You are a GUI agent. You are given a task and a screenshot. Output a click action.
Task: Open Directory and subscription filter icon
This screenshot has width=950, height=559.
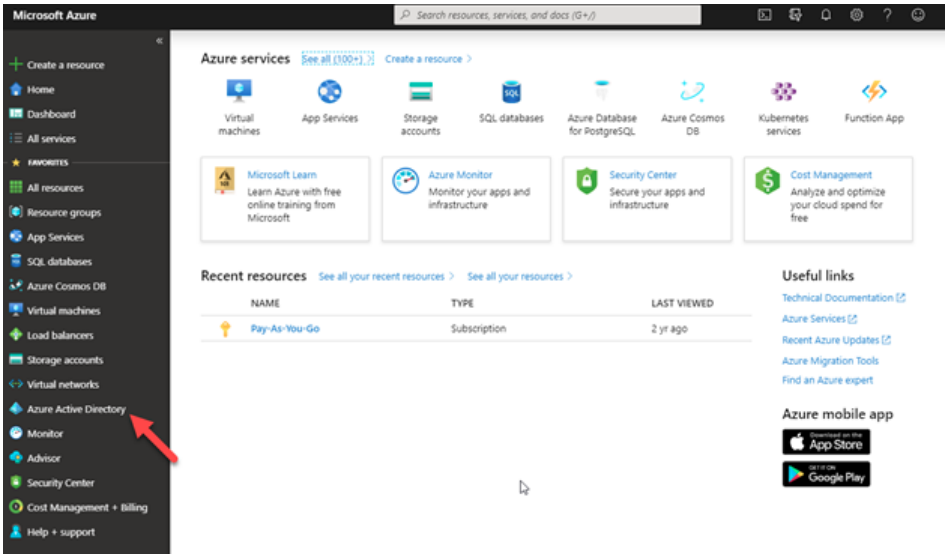[x=796, y=15]
